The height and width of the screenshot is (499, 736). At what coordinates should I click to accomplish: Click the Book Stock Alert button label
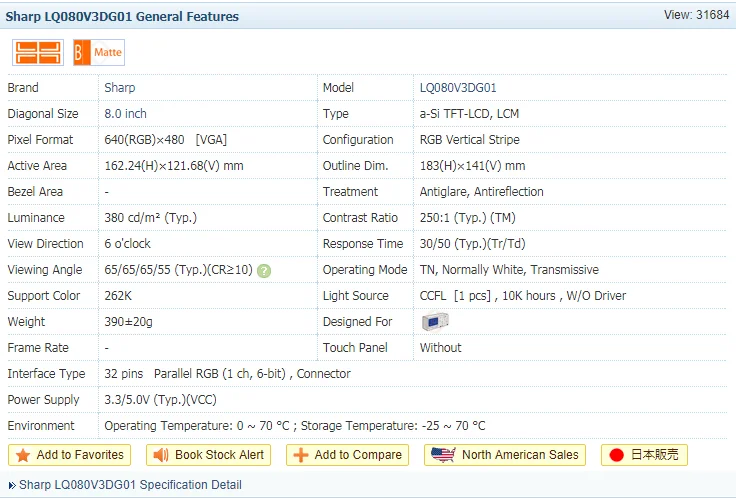point(220,455)
